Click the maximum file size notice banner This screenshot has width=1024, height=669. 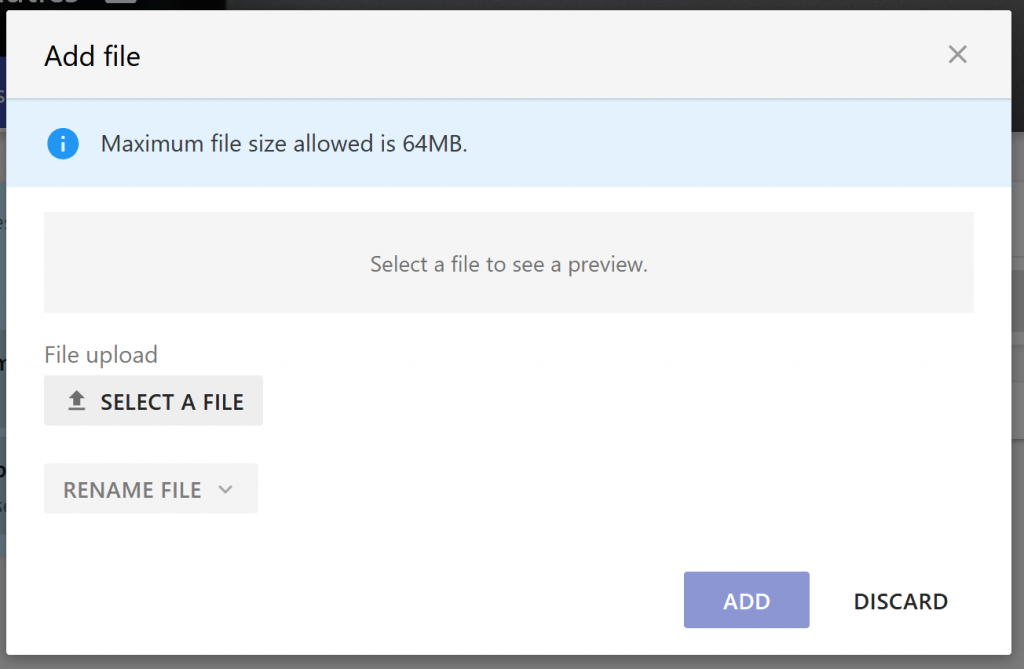509,143
